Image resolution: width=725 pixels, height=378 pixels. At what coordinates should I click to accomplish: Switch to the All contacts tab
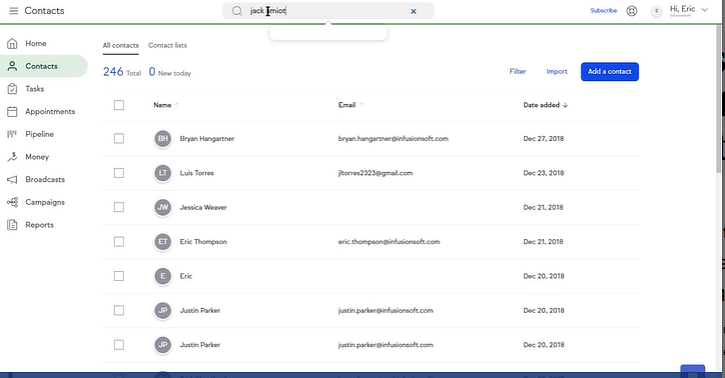[x=121, y=45]
